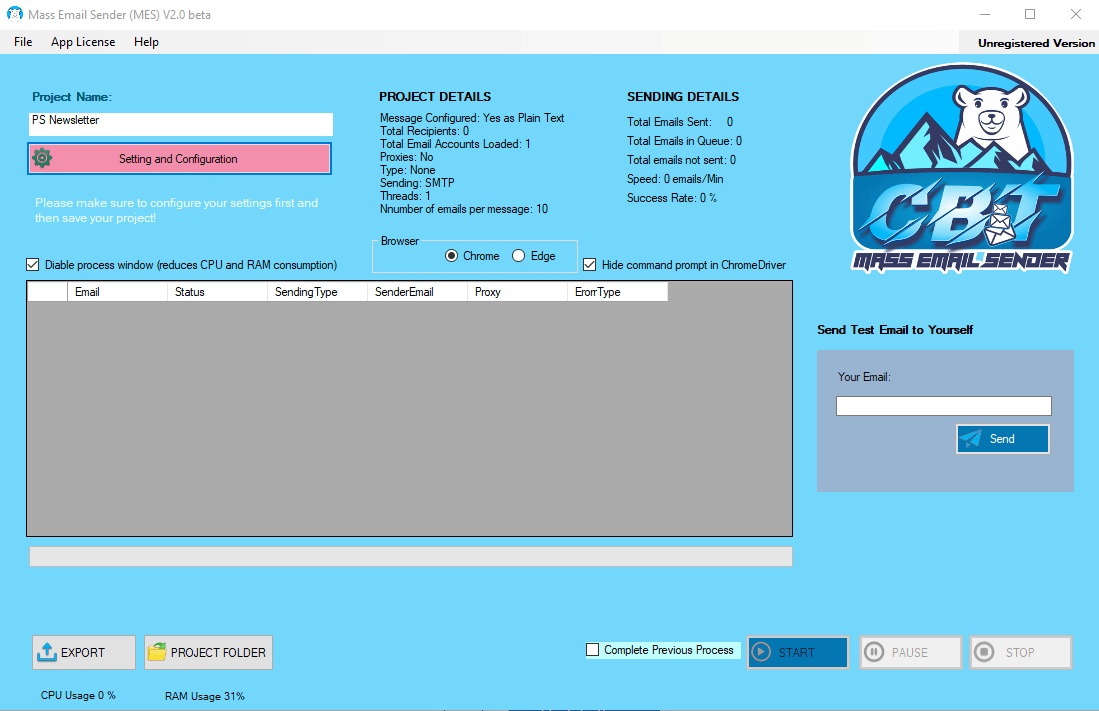Click the MES bear icon in the title bar
1099x711 pixels.
pos(13,14)
